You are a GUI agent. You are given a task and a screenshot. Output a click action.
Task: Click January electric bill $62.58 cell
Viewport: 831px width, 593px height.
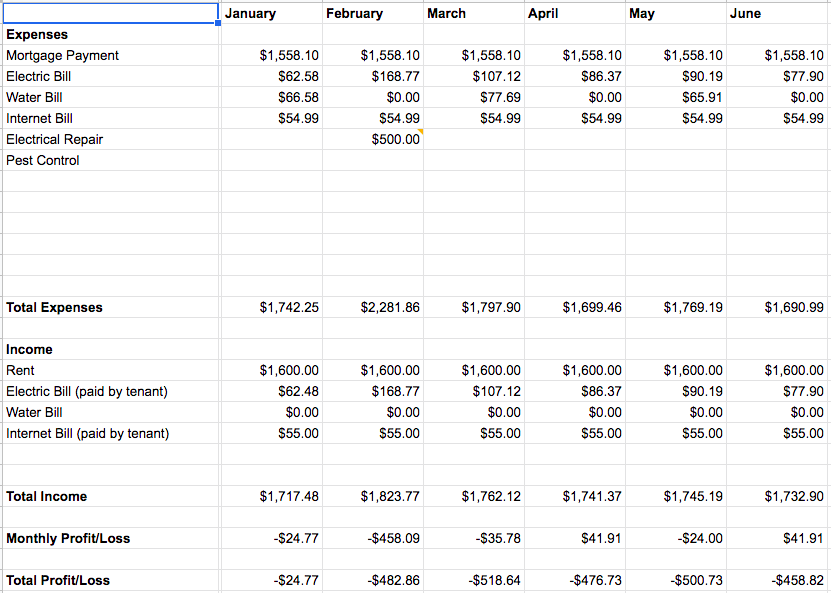pos(271,76)
